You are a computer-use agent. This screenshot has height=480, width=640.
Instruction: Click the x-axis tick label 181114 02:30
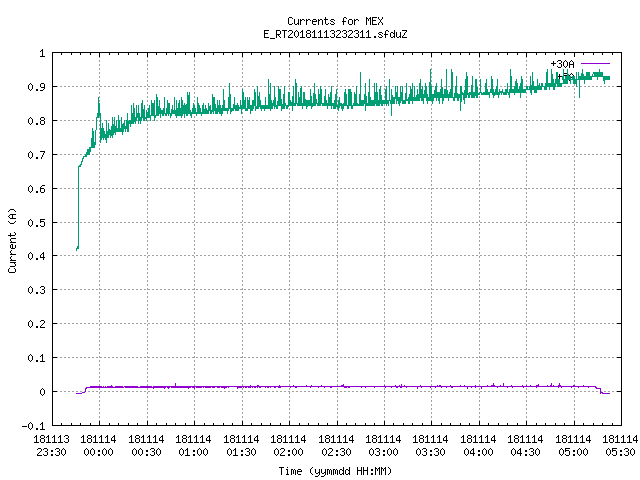336,446
